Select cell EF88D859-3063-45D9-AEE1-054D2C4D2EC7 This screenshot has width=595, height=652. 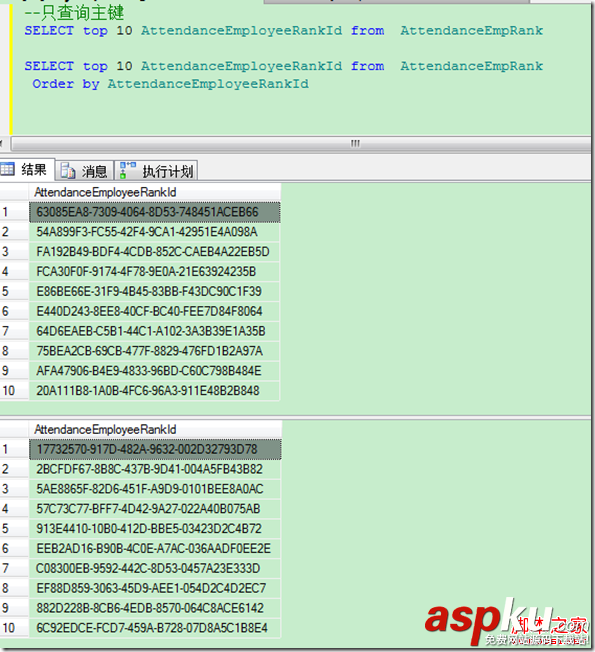[x=155, y=588]
